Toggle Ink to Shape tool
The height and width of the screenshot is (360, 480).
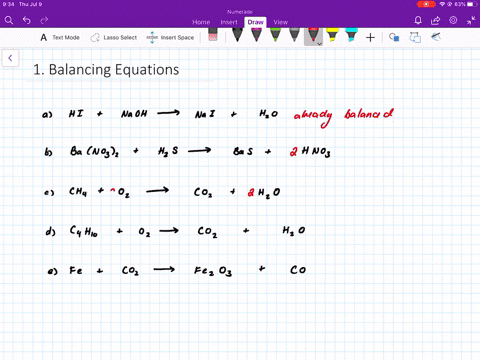point(394,37)
